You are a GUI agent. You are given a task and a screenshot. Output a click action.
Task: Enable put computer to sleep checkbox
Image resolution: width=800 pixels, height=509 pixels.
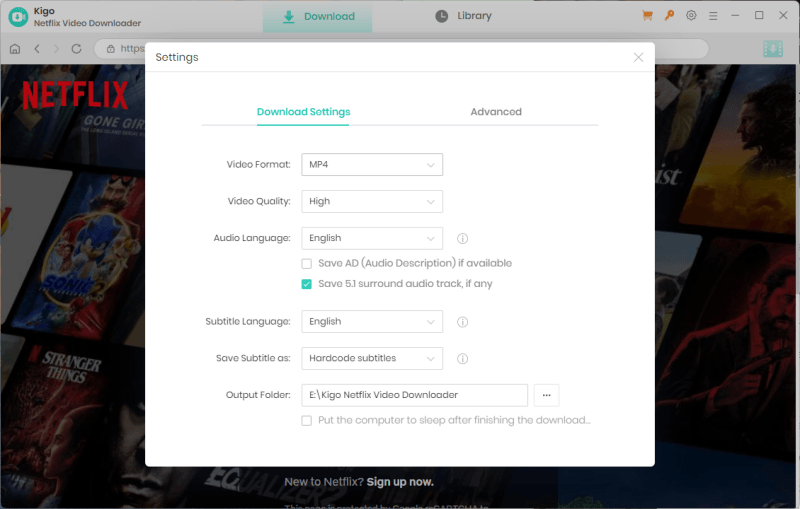pyautogui.click(x=306, y=421)
